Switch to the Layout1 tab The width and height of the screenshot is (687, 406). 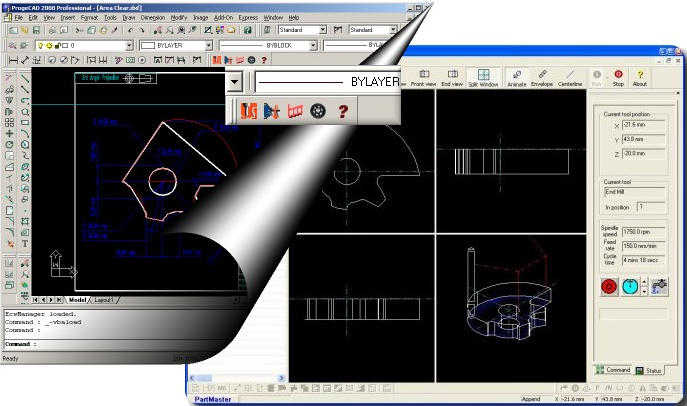click(x=104, y=300)
